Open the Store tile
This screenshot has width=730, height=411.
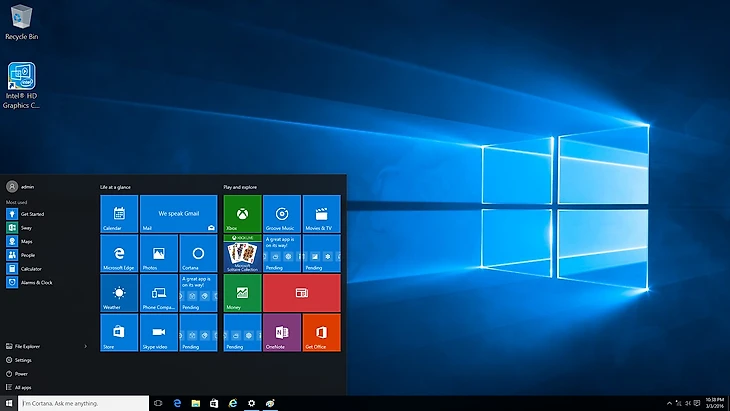119,332
